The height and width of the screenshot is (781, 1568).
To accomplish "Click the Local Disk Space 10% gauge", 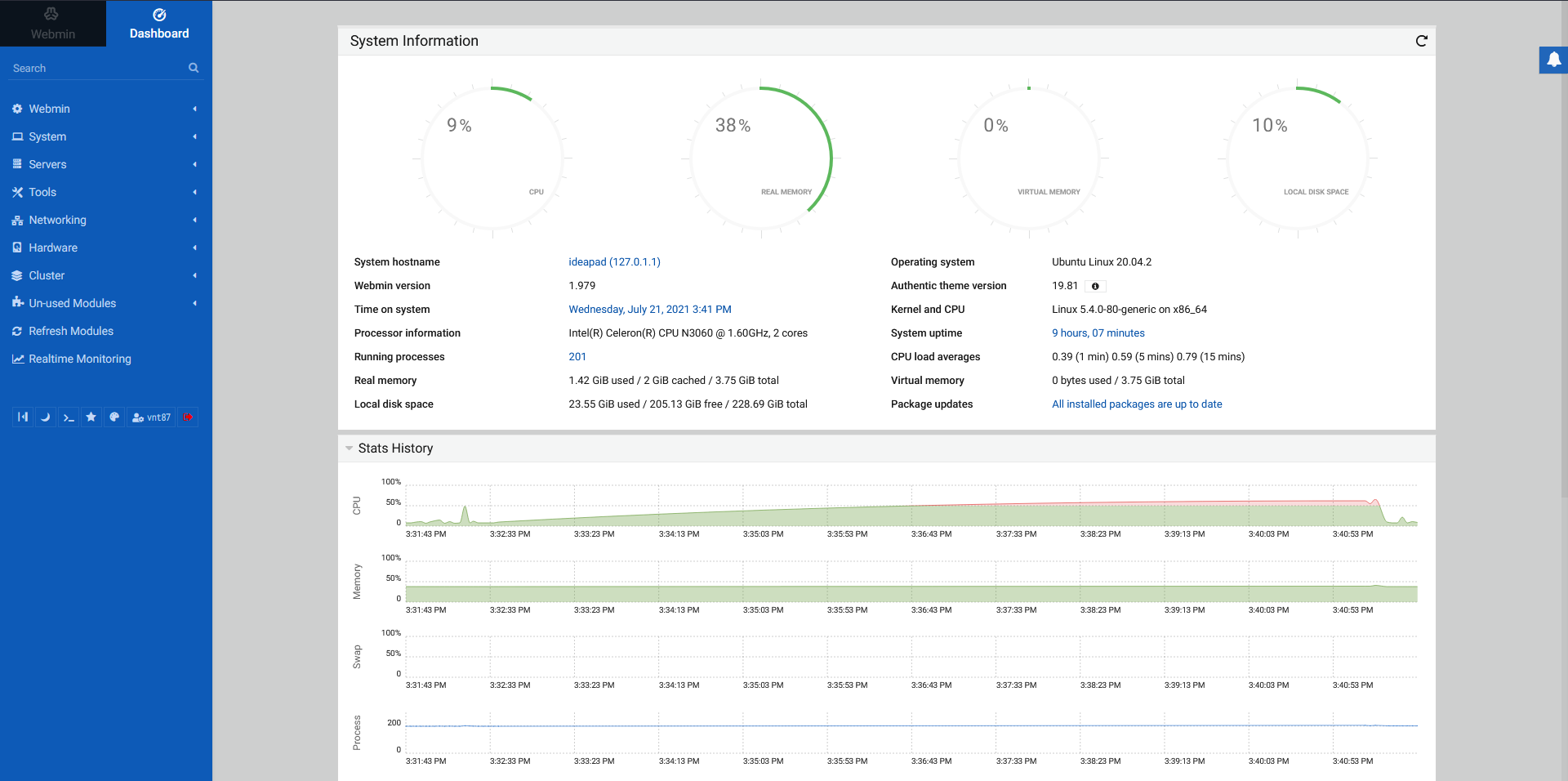I will 1298,158.
